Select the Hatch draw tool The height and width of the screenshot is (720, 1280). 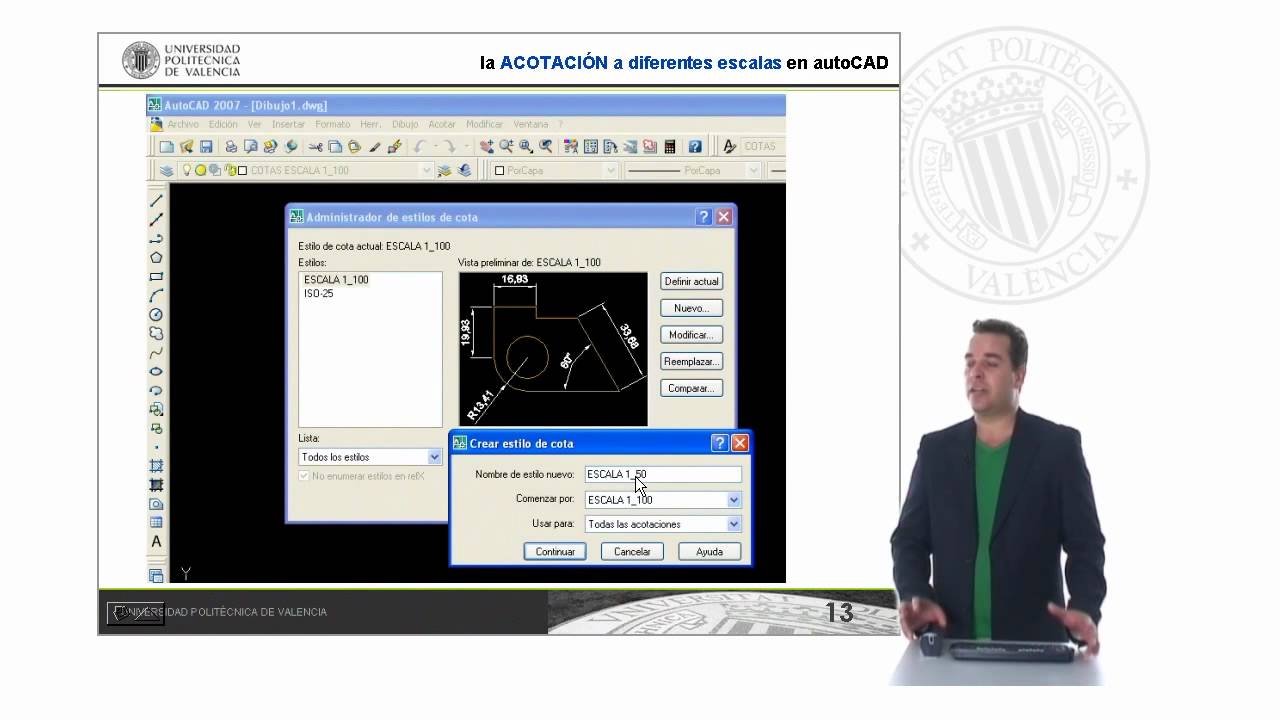click(x=156, y=465)
